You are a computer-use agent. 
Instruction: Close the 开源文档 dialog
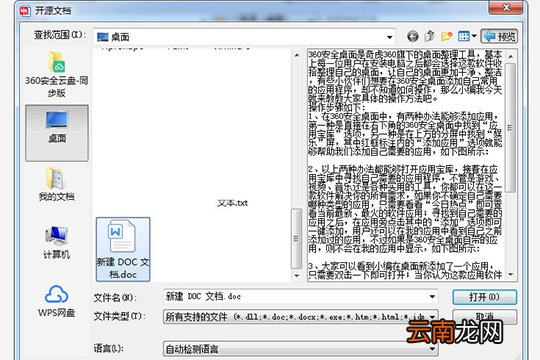(506, 8)
